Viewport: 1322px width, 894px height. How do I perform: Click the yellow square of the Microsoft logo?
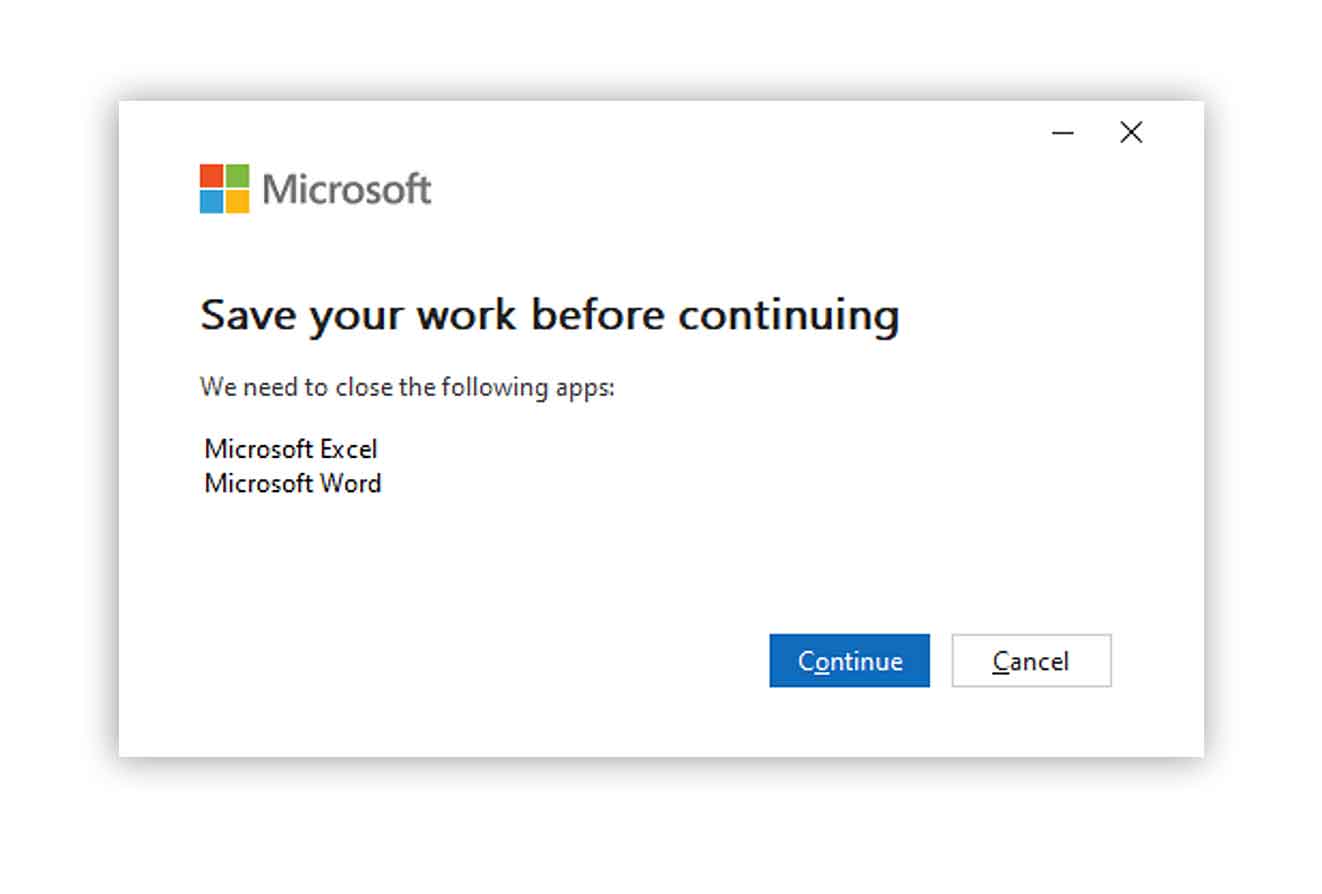[x=237, y=202]
